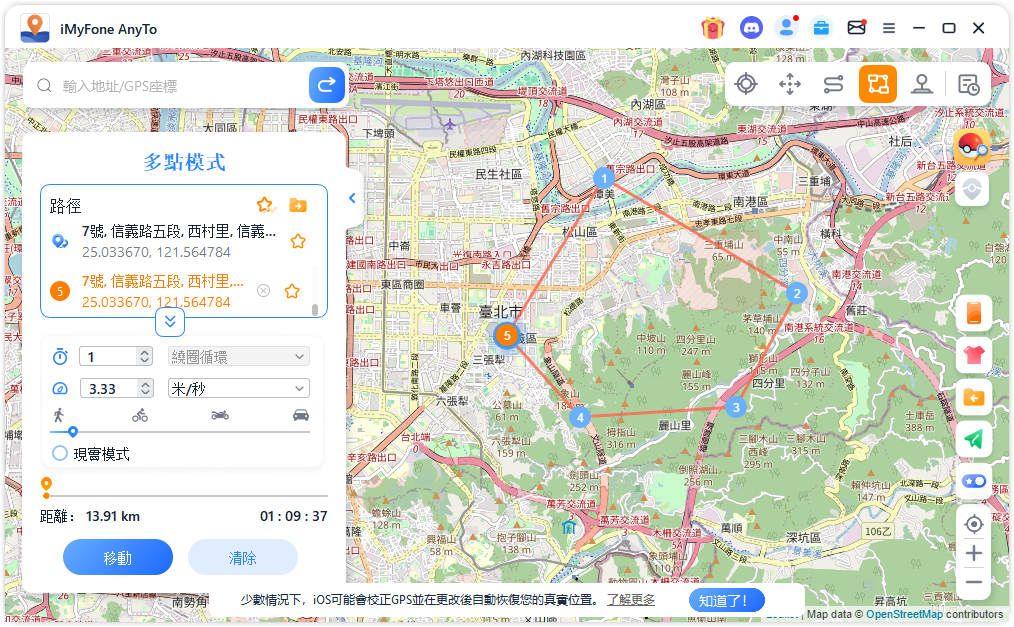Open the Pokéball search icon

(x=972, y=147)
